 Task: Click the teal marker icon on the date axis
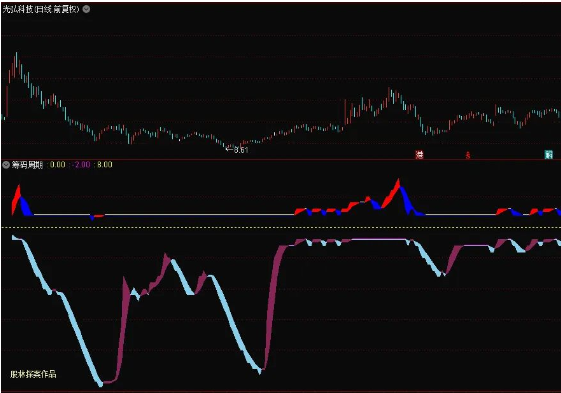click(x=548, y=155)
